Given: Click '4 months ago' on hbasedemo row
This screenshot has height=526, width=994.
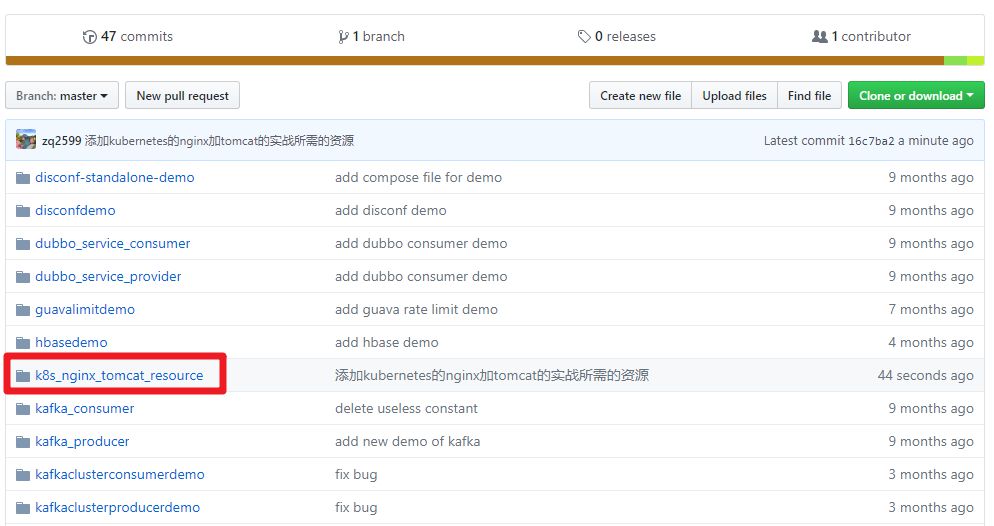Looking at the screenshot, I should point(931,342).
